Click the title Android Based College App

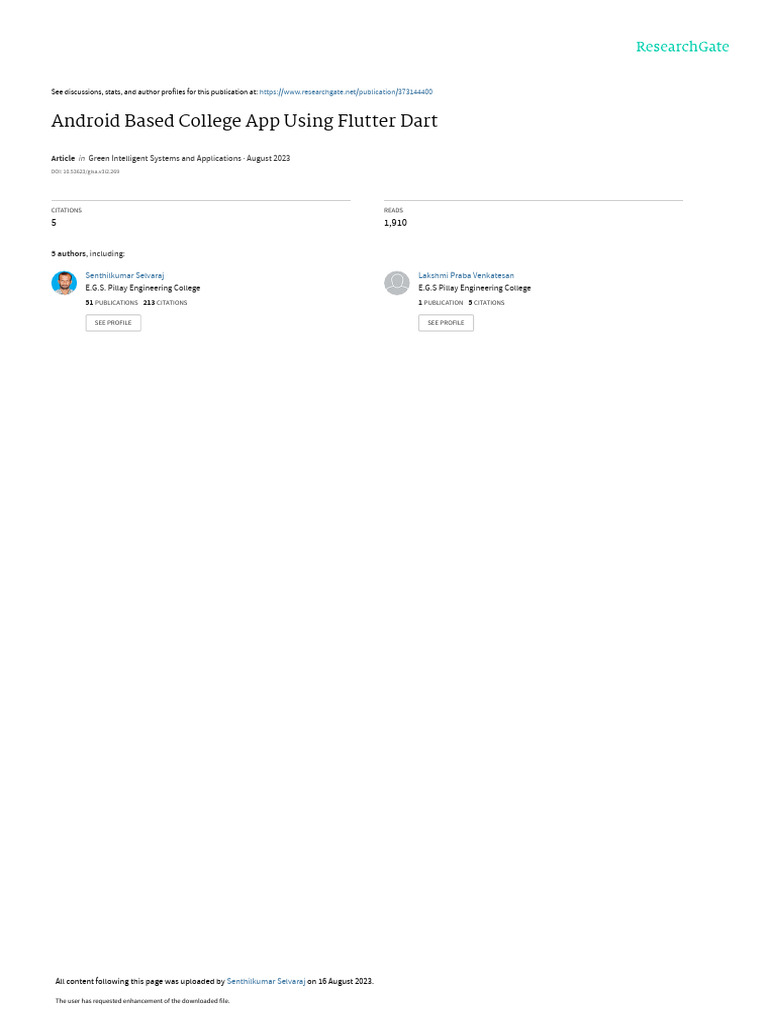pos(244,121)
